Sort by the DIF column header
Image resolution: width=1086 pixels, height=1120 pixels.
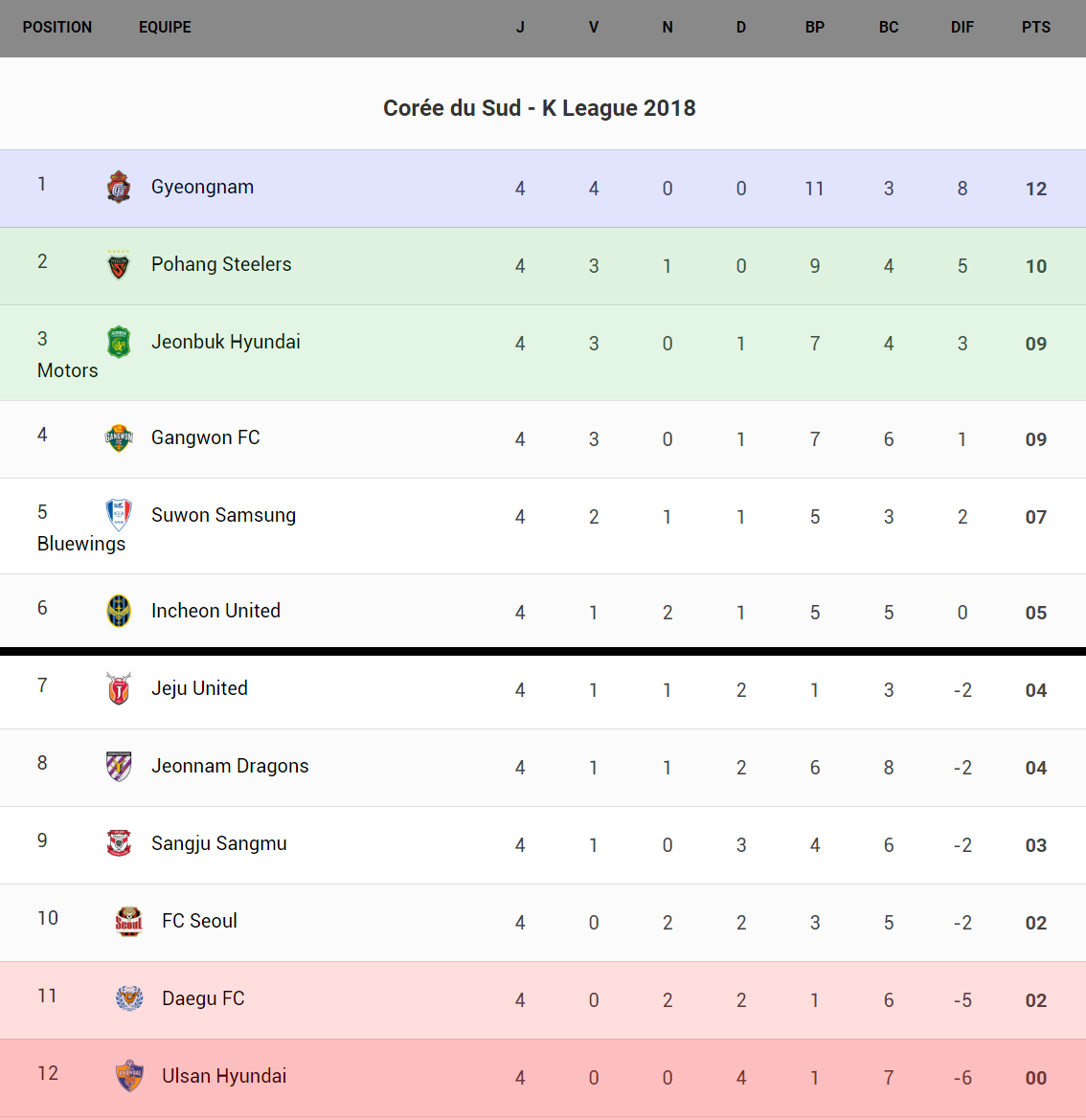pos(962,27)
